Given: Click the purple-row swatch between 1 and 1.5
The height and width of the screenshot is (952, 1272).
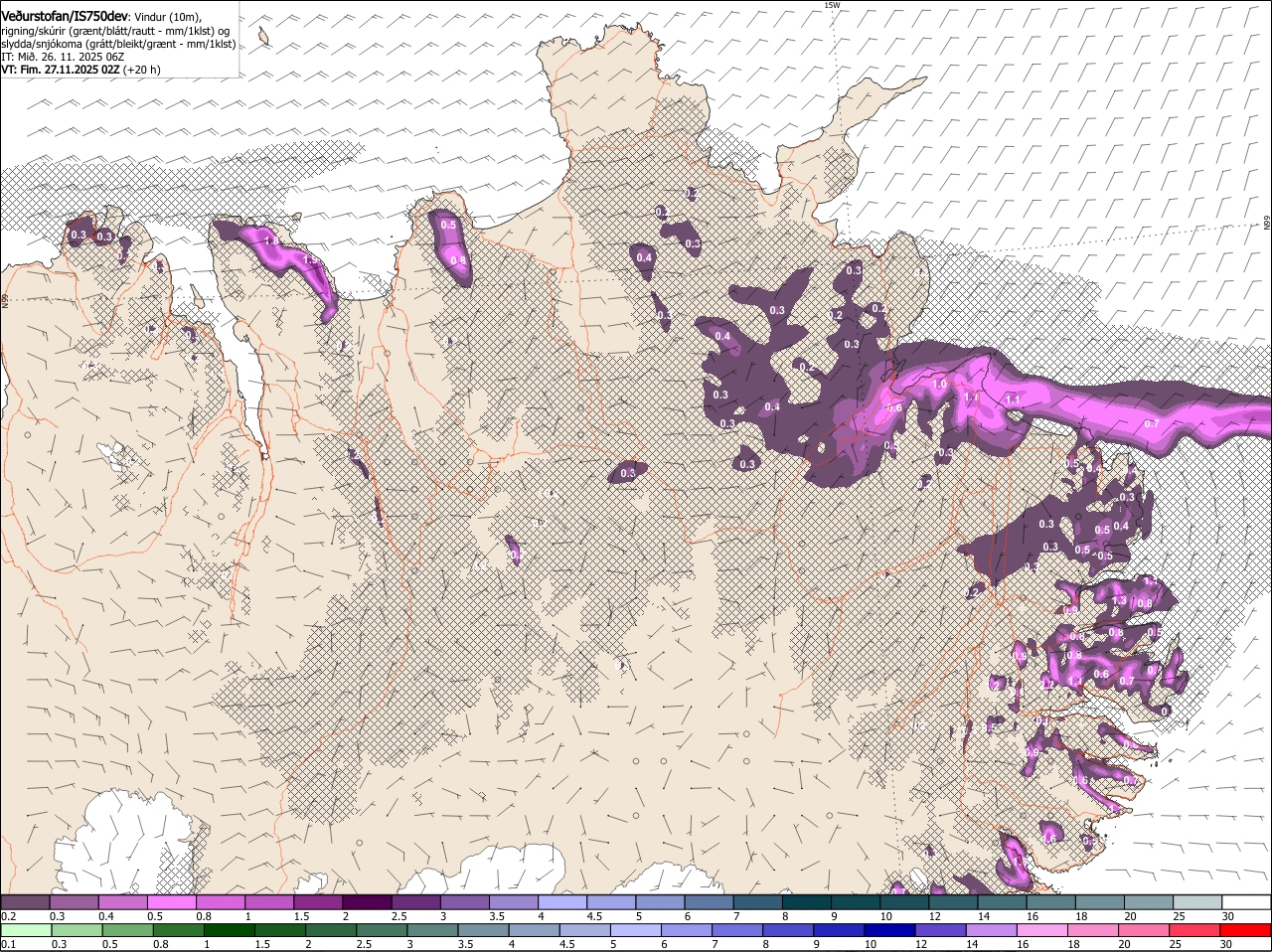Looking at the screenshot, I should 268,901.
